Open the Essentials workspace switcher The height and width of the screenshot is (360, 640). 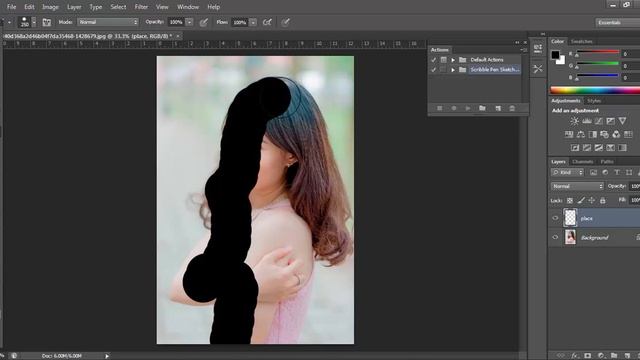[617, 22]
